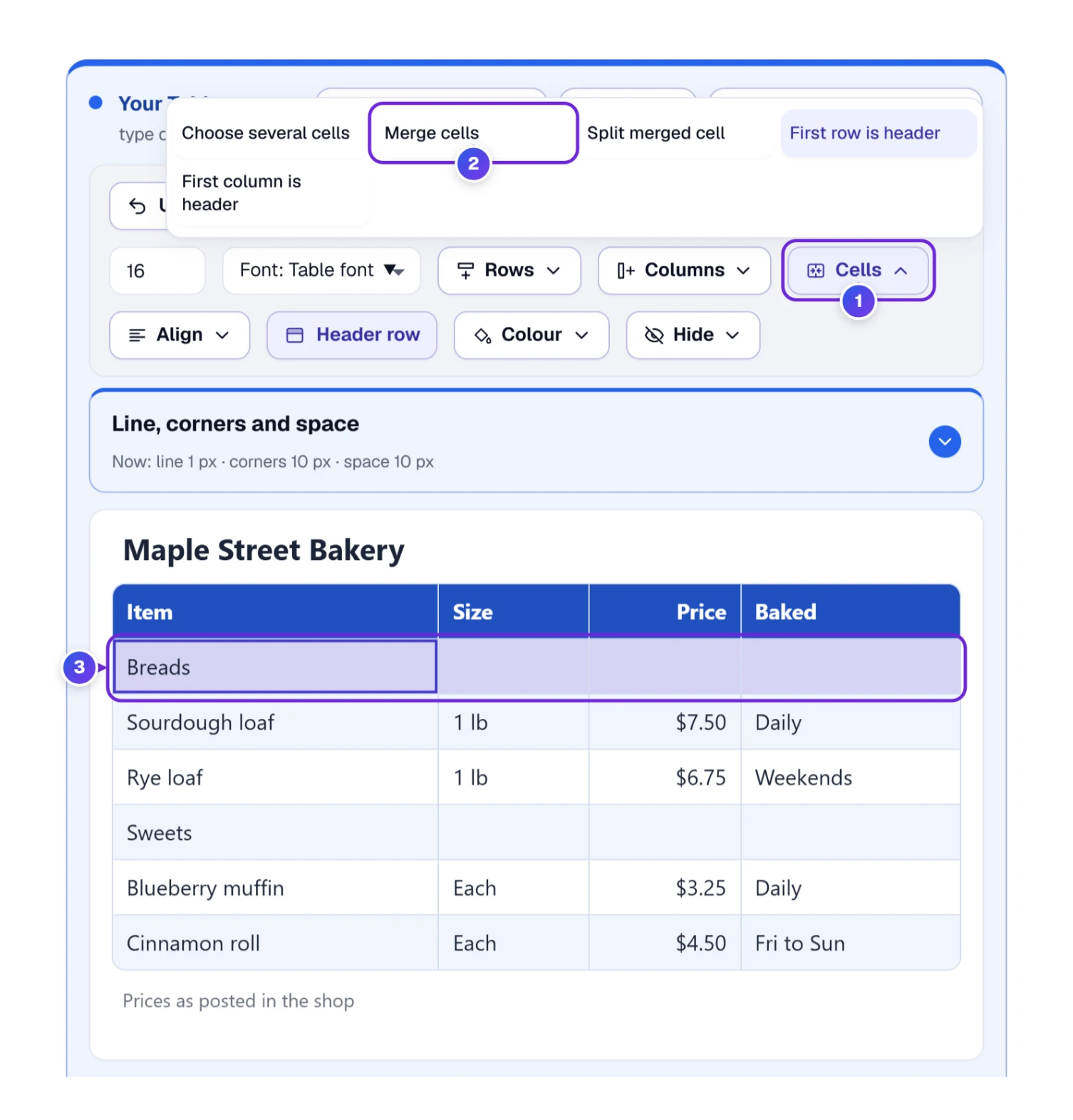Click the Weekends cell
The image size is (1073, 1120).
(851, 777)
